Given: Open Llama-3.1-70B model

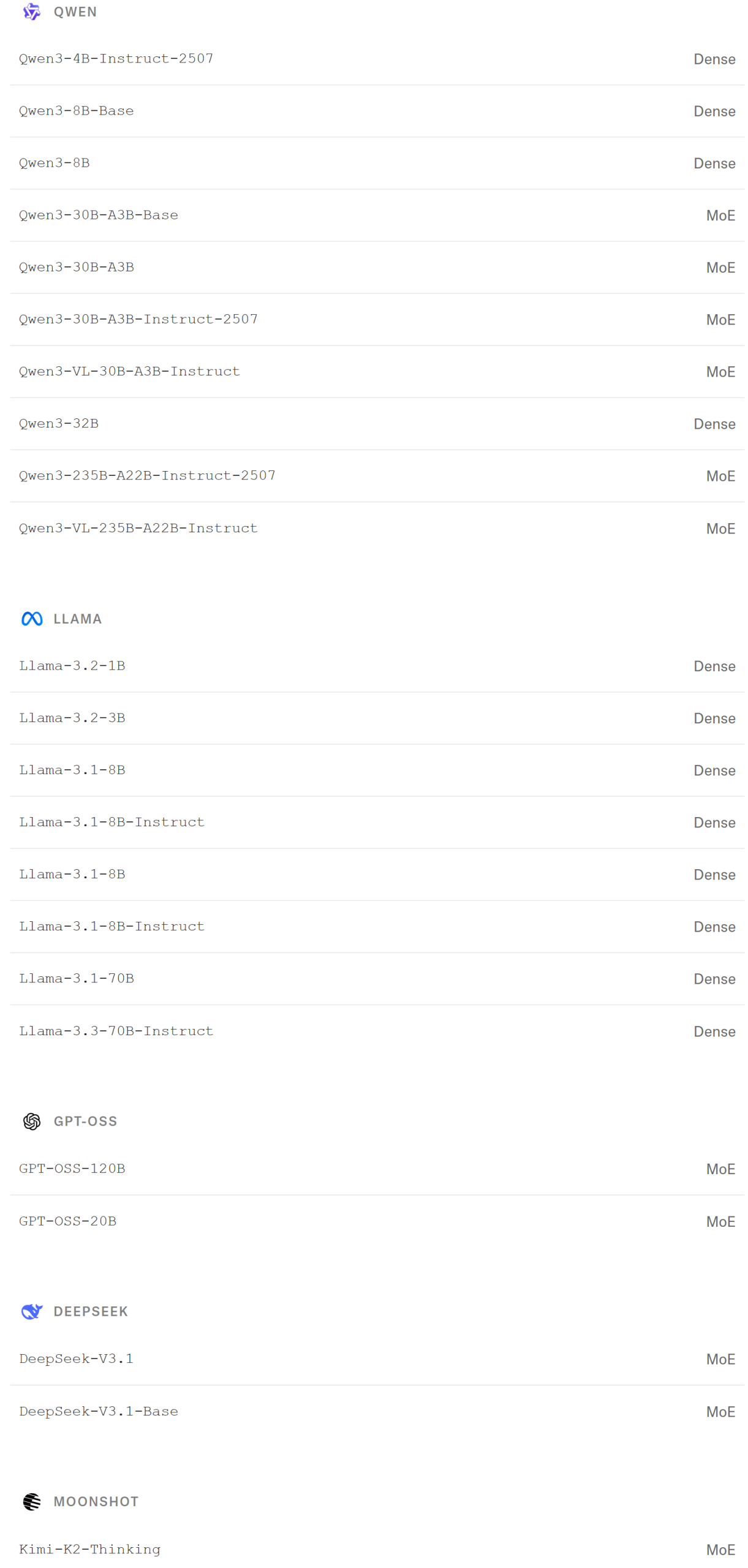Looking at the screenshot, I should click(x=77, y=978).
